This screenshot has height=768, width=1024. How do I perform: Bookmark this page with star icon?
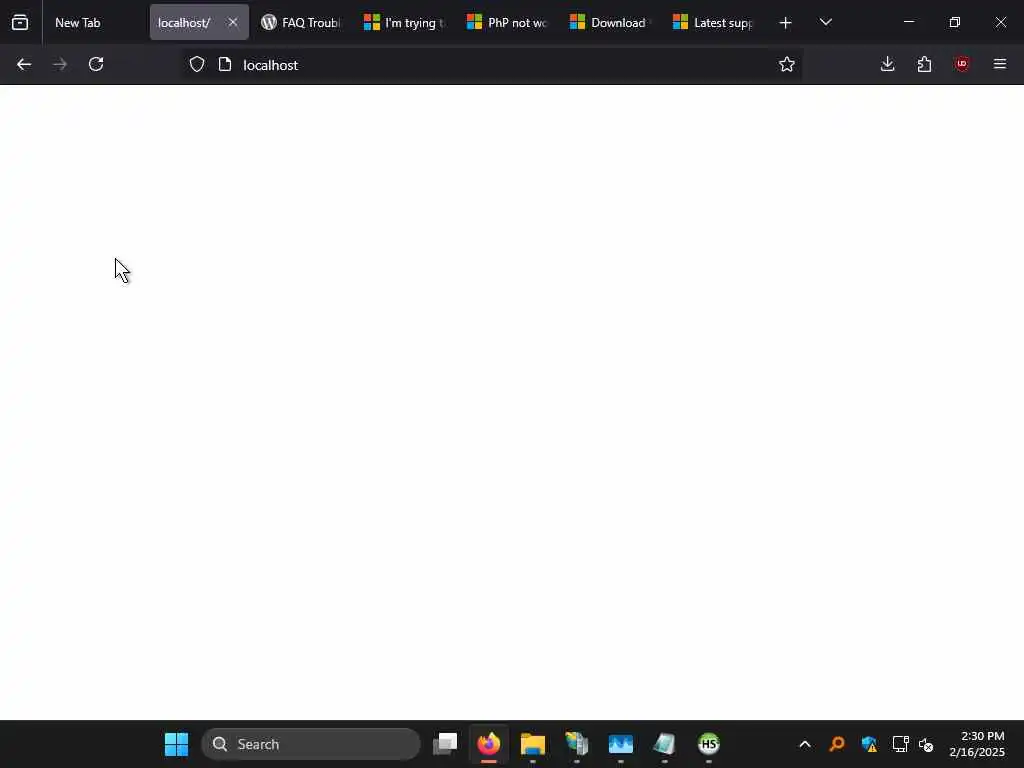point(787,64)
